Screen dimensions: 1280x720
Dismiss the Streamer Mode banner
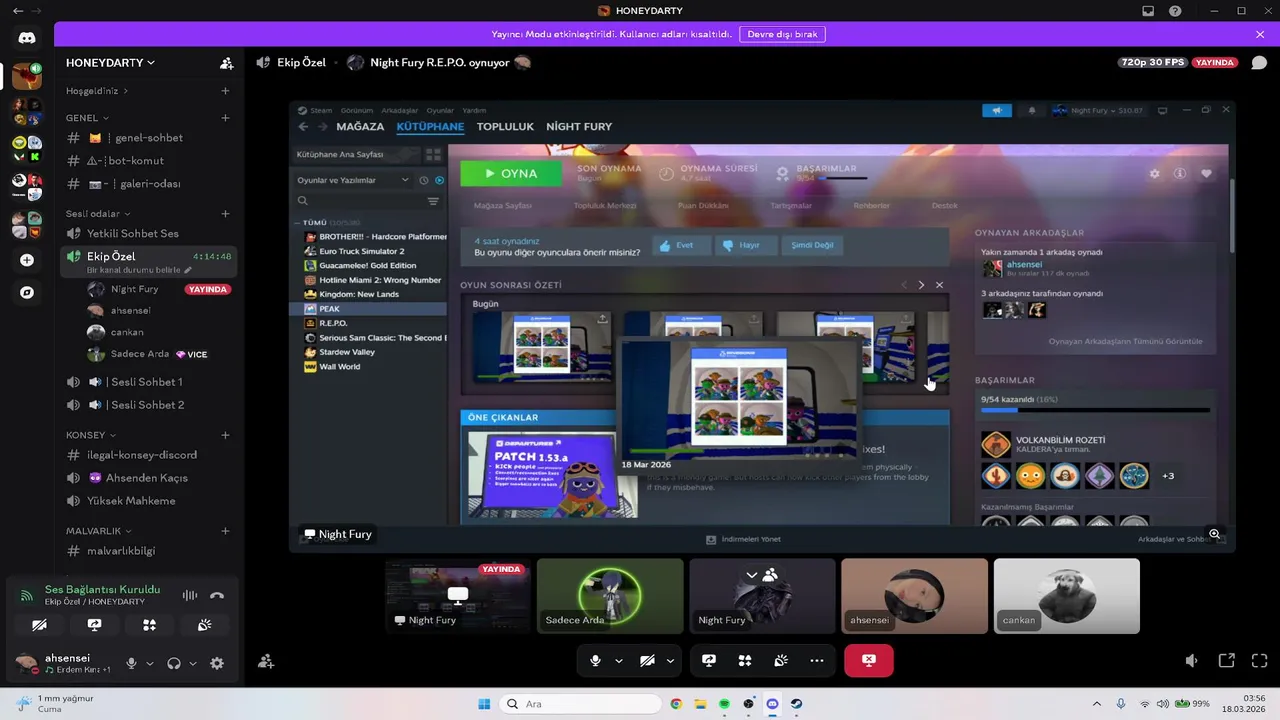[1260, 34]
